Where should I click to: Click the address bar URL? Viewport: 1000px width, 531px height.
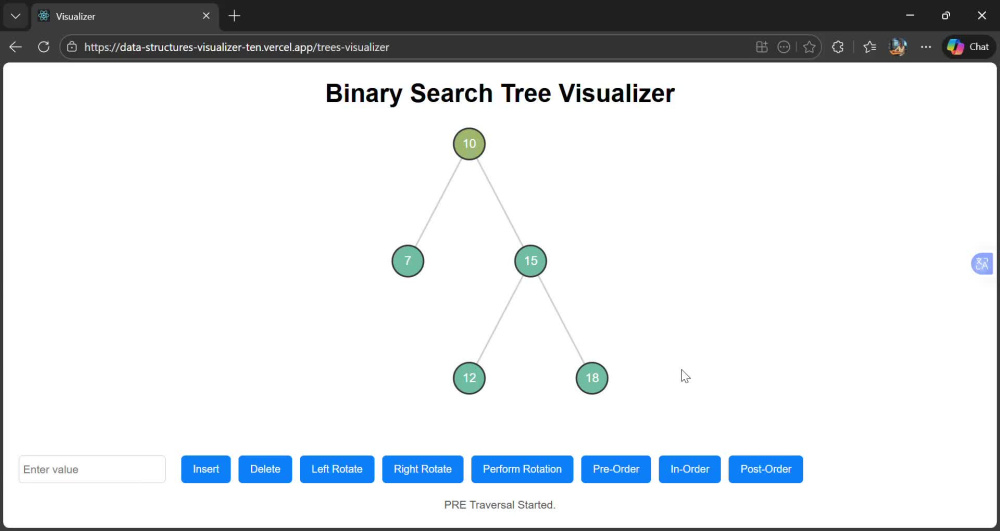237,47
